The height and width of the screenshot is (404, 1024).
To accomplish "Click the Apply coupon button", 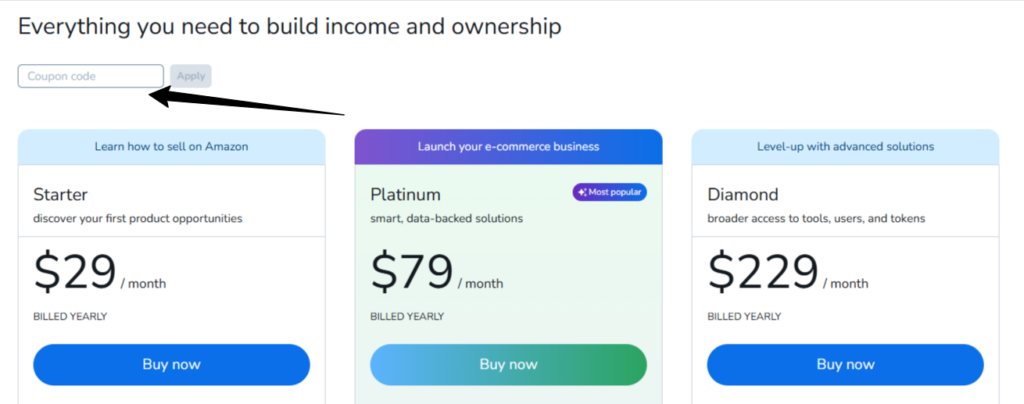I will coord(191,76).
